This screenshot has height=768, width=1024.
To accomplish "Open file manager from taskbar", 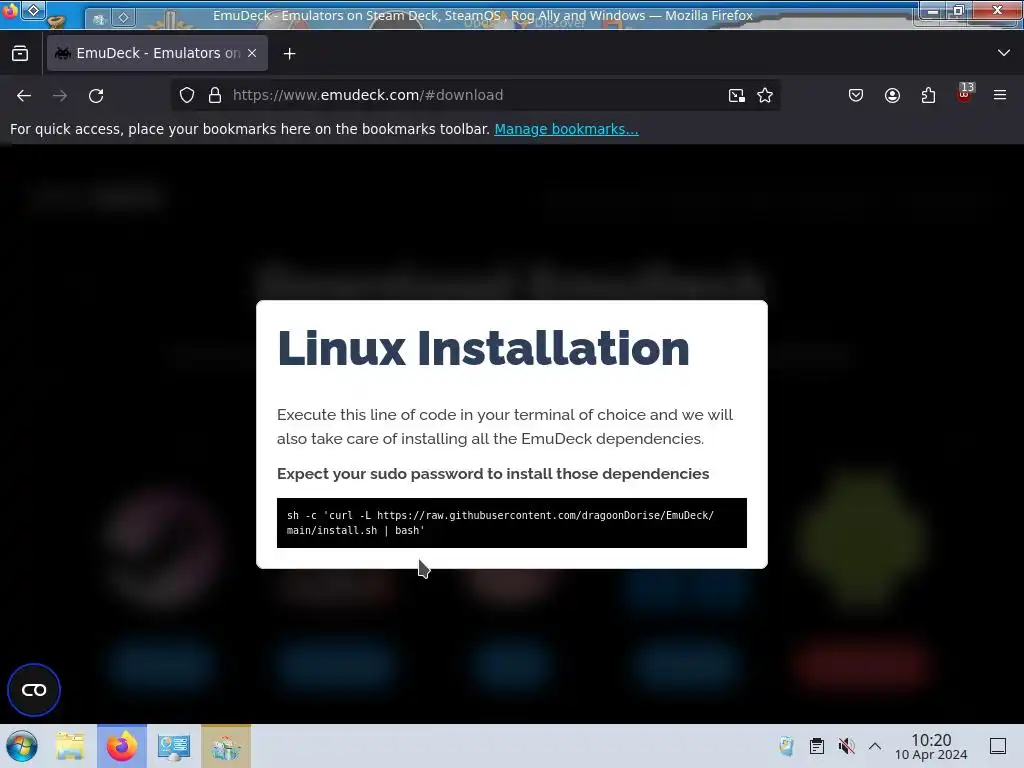I will click(70, 746).
